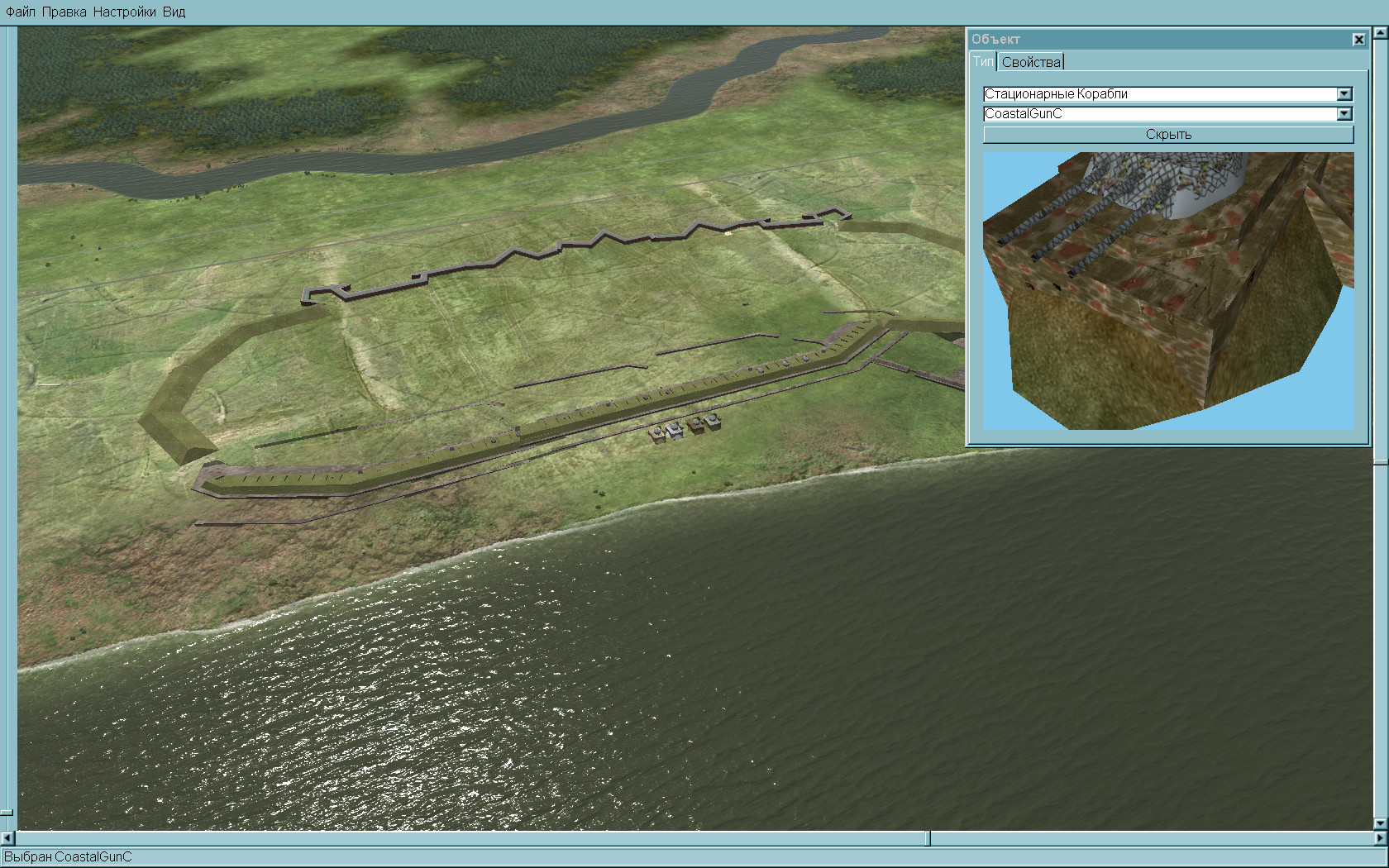Screen dimensions: 1389x868
Task: Expand the CoastalGunC dropdown arrow
Action: tap(1344, 114)
